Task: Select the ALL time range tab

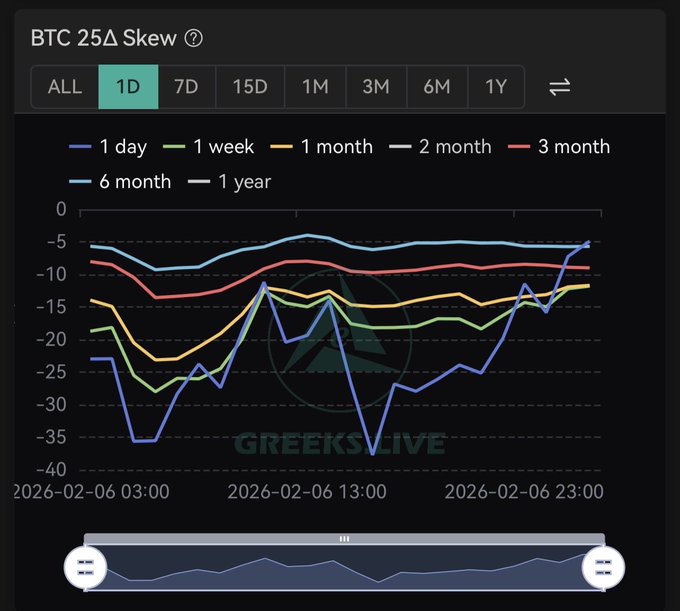Action: point(65,87)
